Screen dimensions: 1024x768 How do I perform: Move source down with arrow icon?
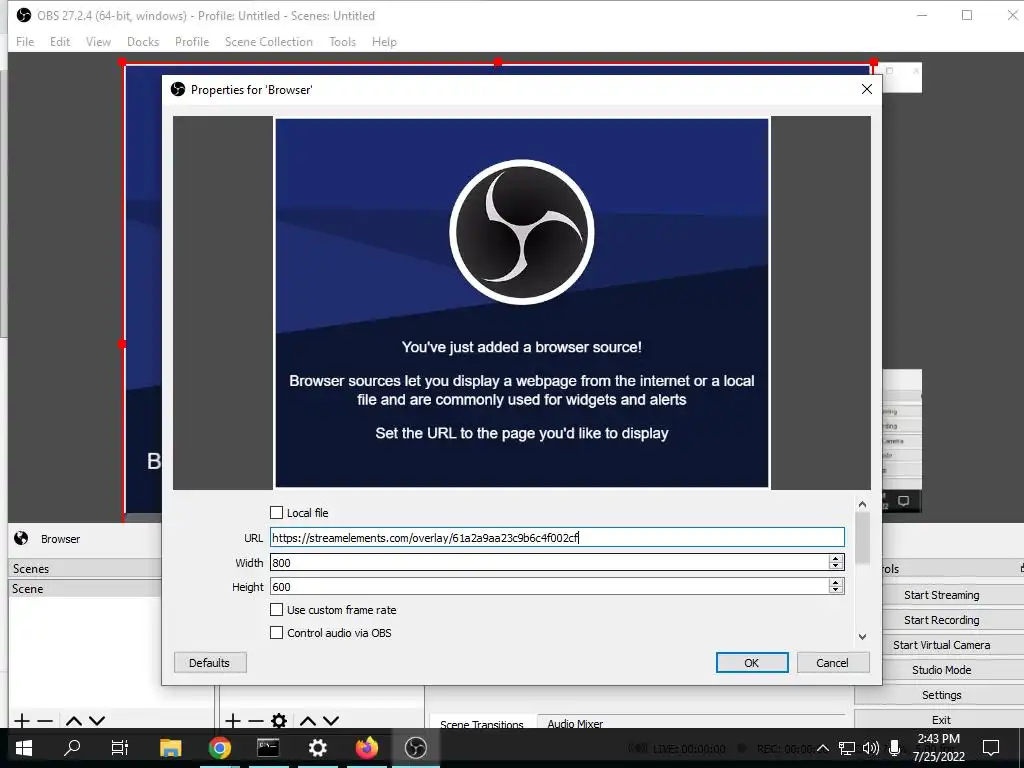(331, 721)
